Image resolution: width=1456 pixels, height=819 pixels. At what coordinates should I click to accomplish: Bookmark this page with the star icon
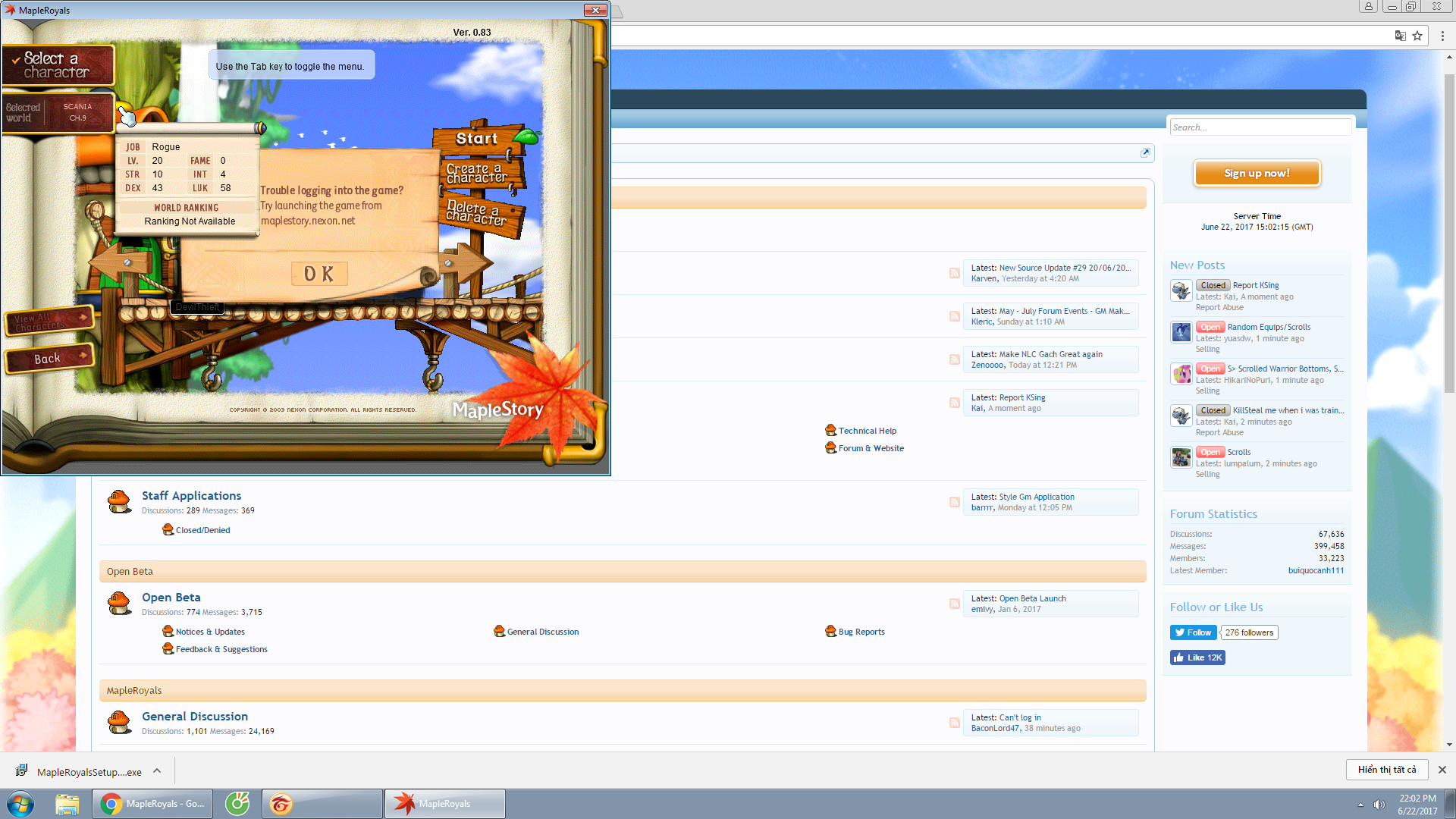1417,36
